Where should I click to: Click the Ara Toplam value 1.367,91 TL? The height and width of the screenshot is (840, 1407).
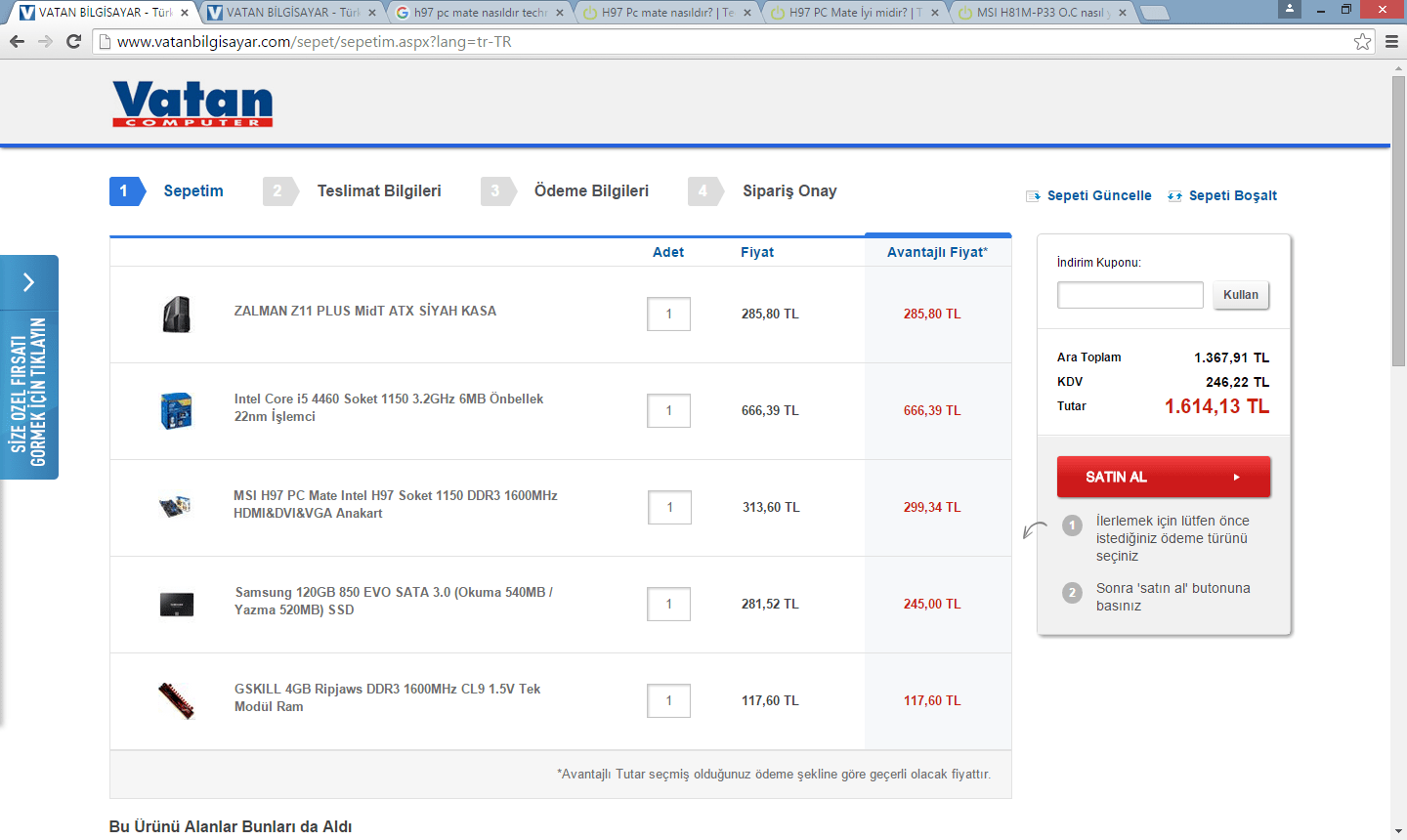1232,357
